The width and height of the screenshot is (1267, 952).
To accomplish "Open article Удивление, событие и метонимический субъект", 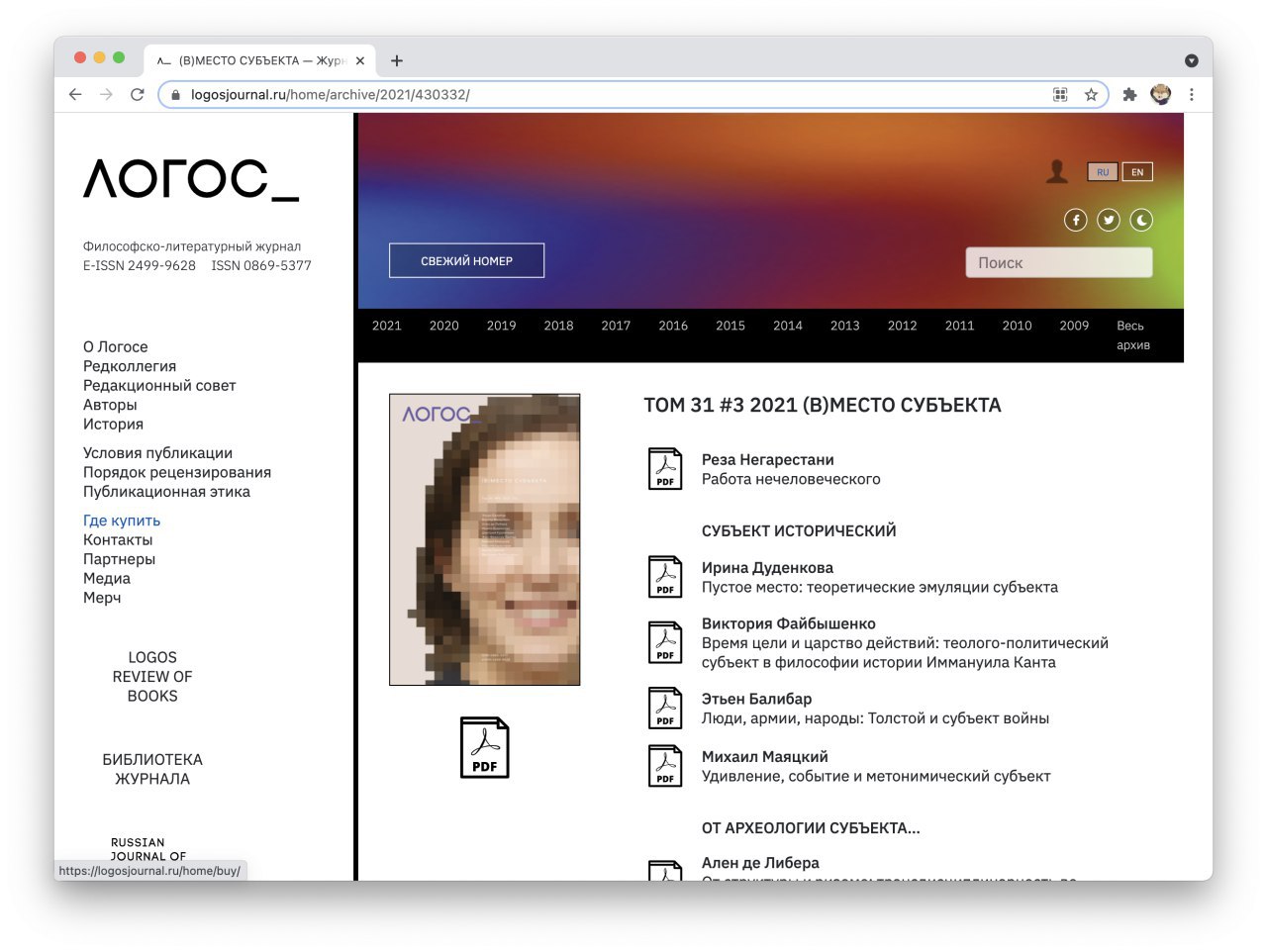I will pyautogui.click(x=876, y=777).
